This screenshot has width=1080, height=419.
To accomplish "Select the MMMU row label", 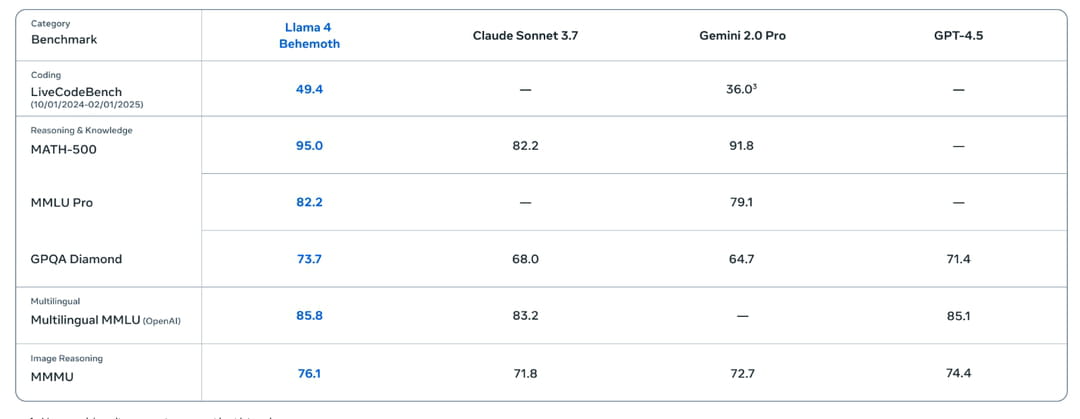I will pos(52,377).
